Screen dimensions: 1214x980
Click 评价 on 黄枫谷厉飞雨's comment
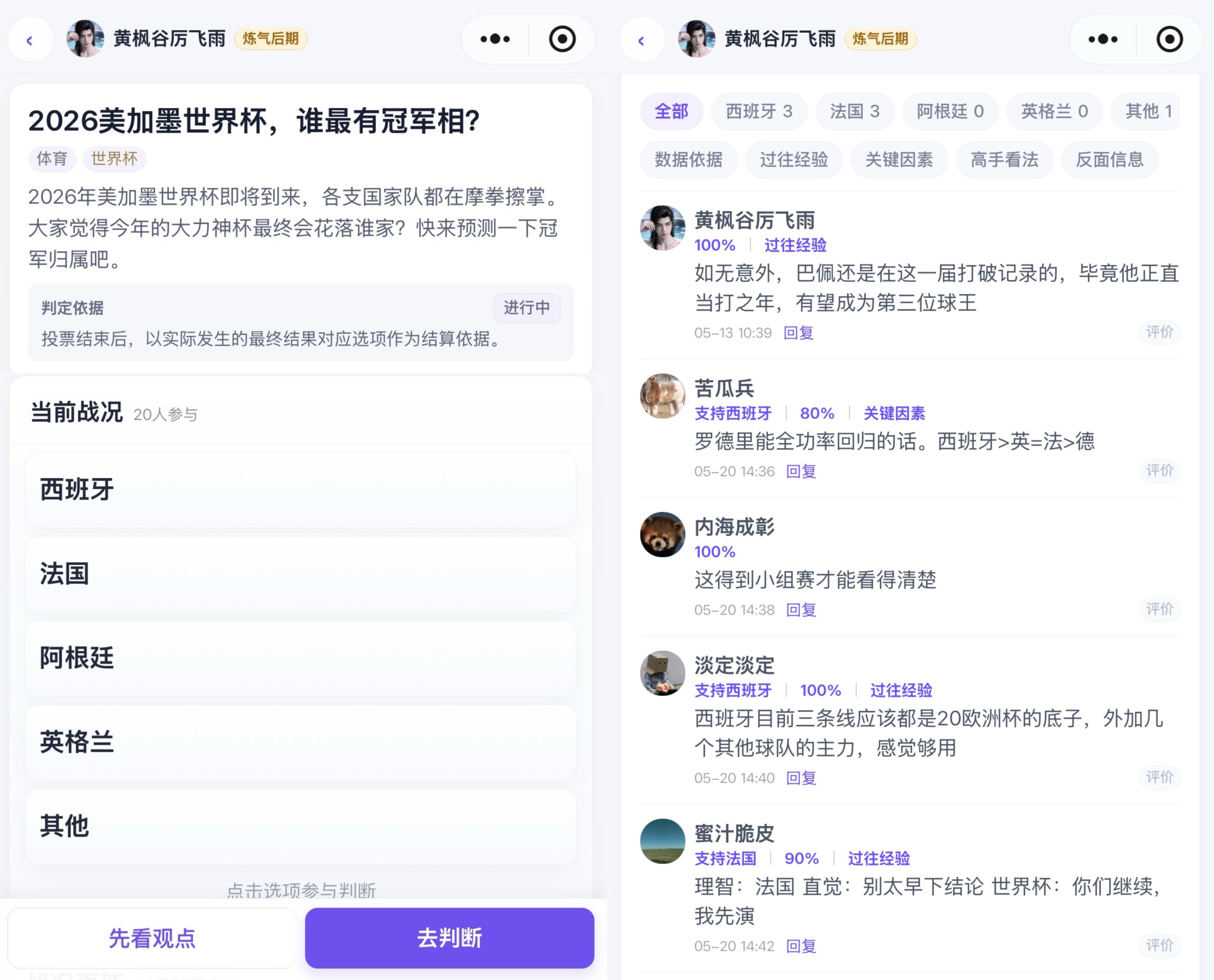point(1160,332)
